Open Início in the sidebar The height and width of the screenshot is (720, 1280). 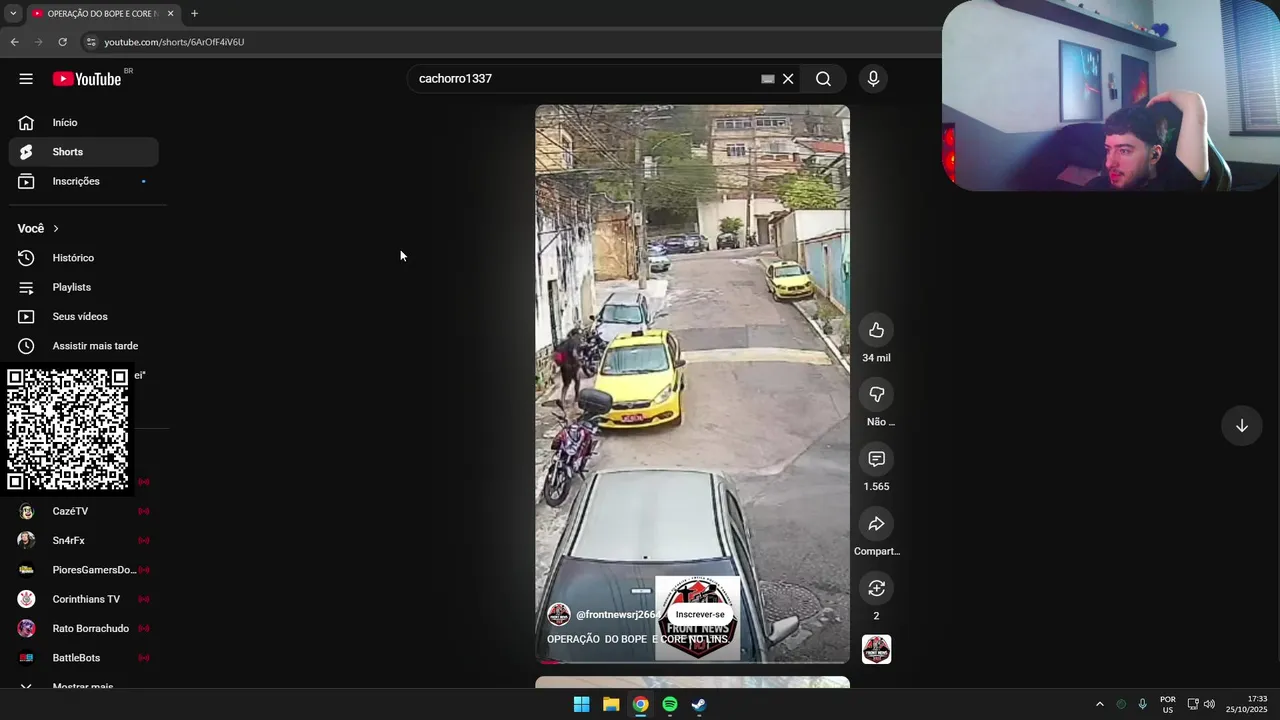pyautogui.click(x=84, y=122)
